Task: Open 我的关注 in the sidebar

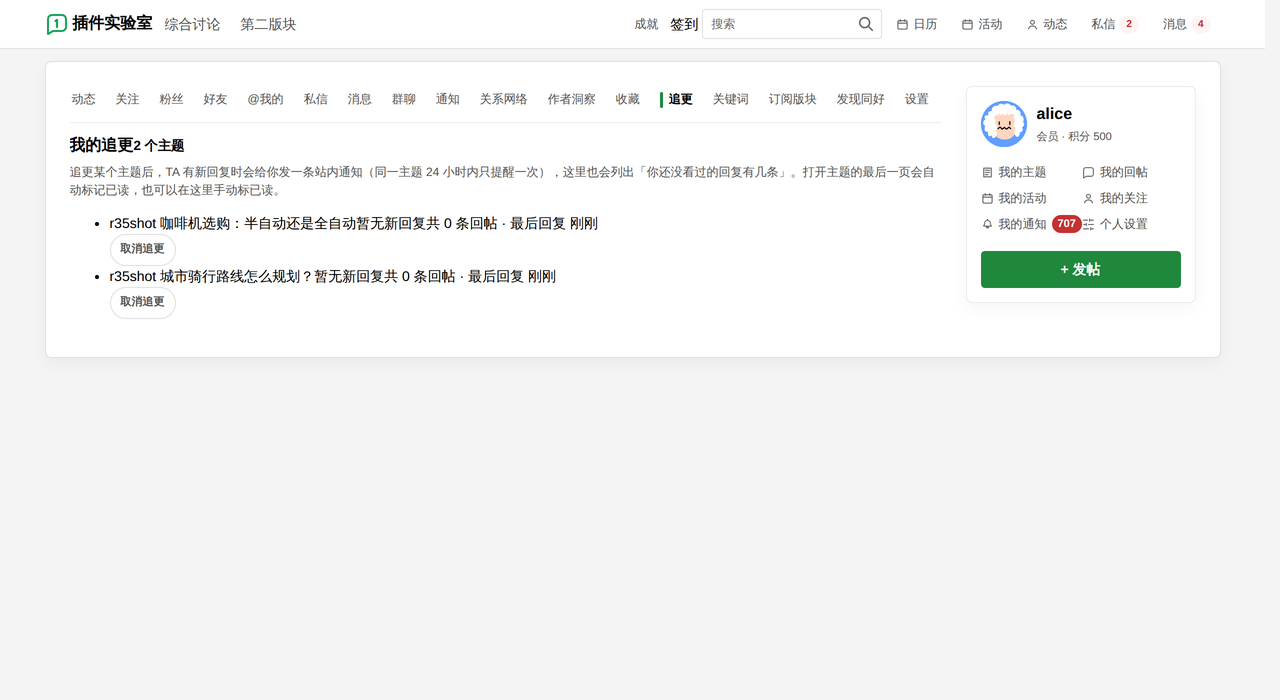Action: pyautogui.click(x=1115, y=198)
